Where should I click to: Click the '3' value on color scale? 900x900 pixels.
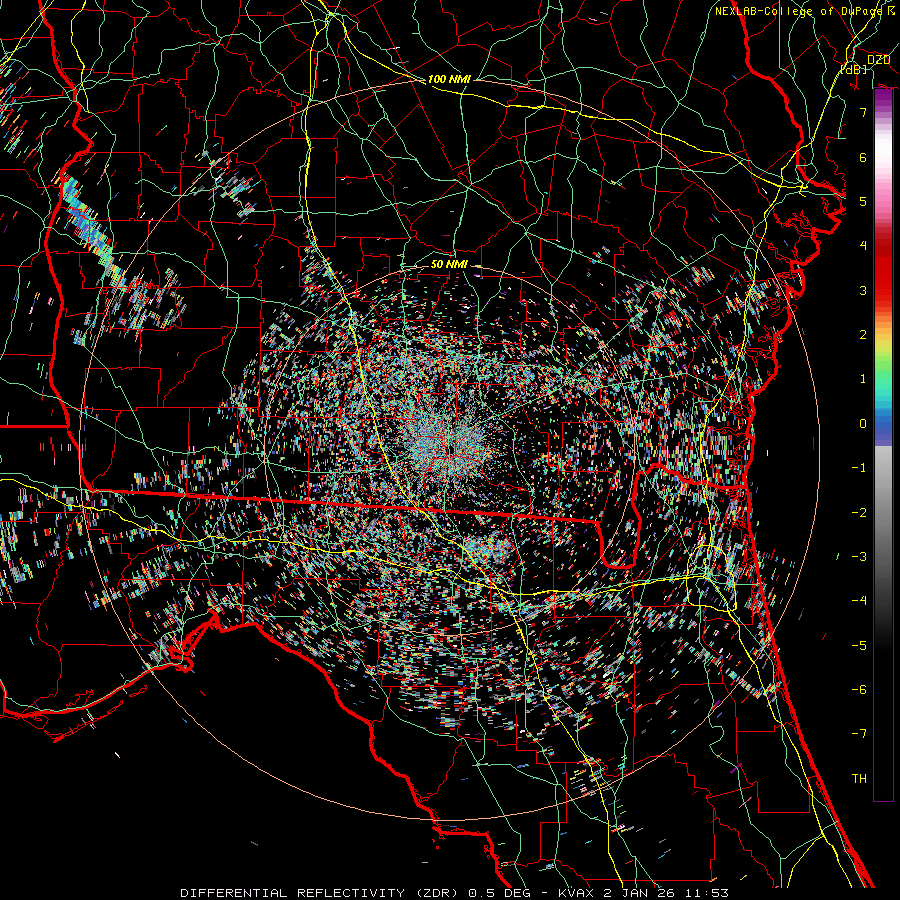[863, 290]
